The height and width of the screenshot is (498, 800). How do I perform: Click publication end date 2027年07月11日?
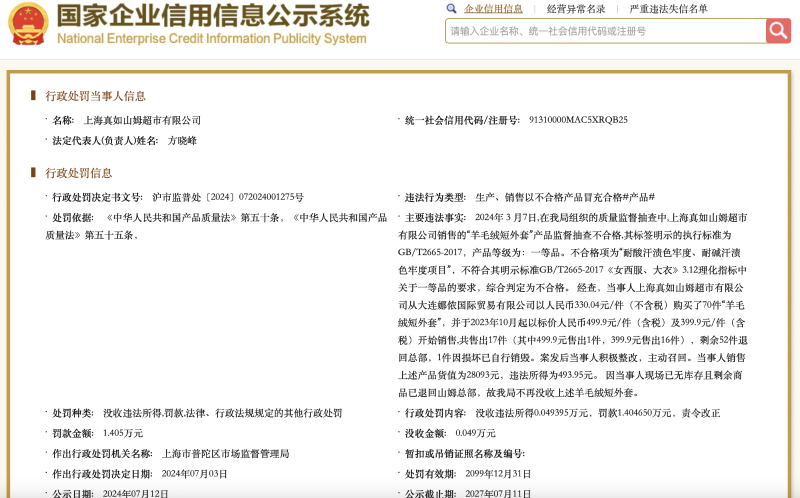click(498, 493)
